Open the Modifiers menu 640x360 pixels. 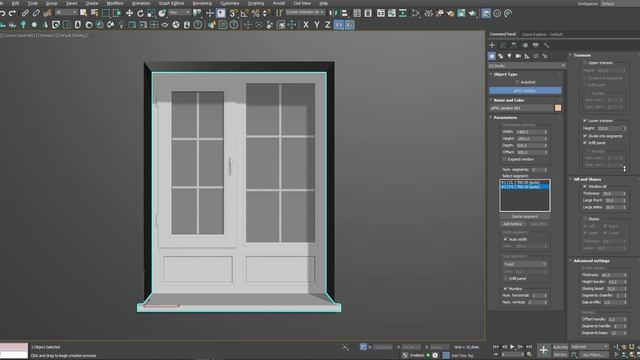coord(115,3)
